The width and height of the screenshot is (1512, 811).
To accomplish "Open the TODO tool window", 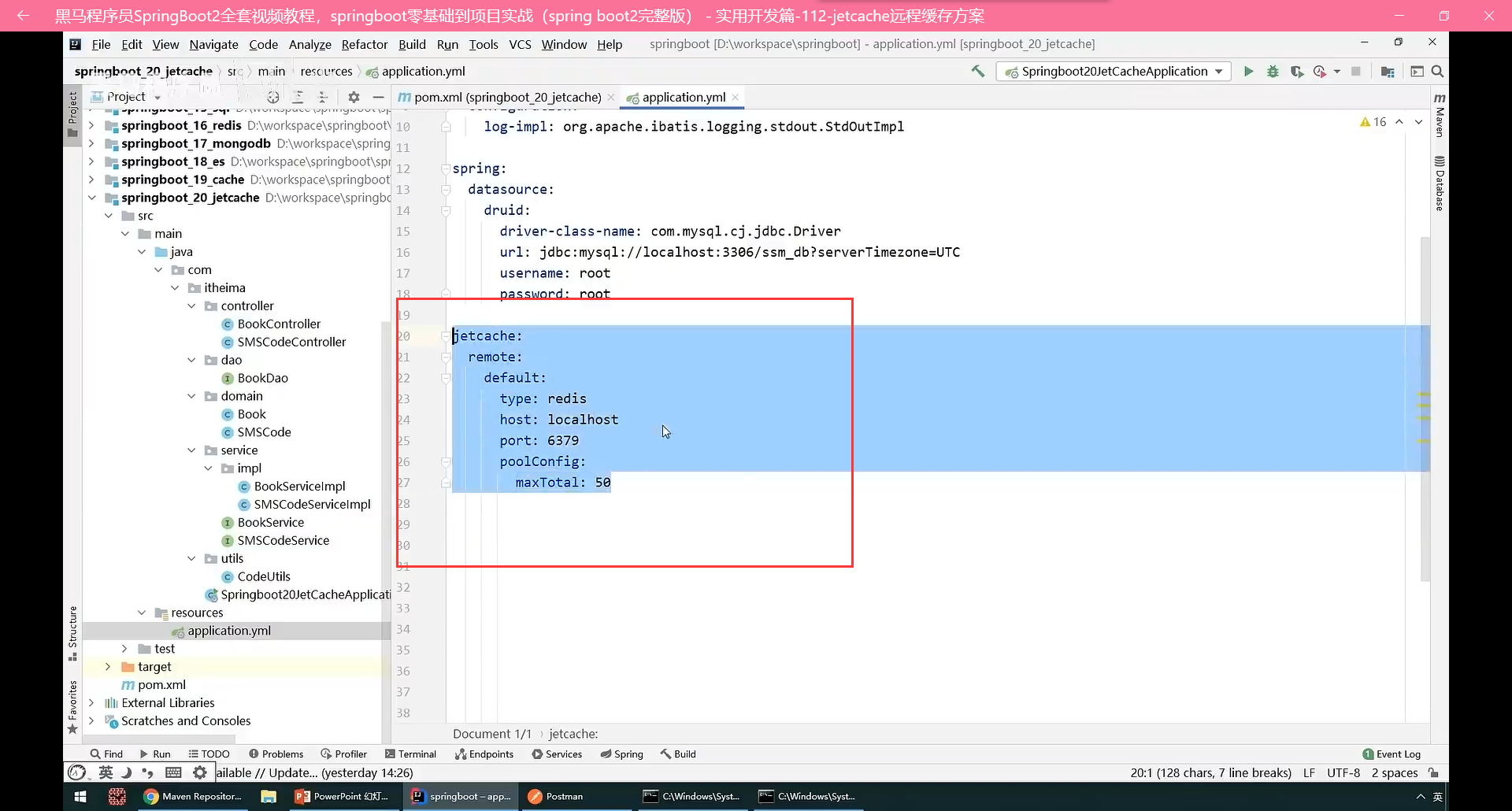I will (209, 754).
